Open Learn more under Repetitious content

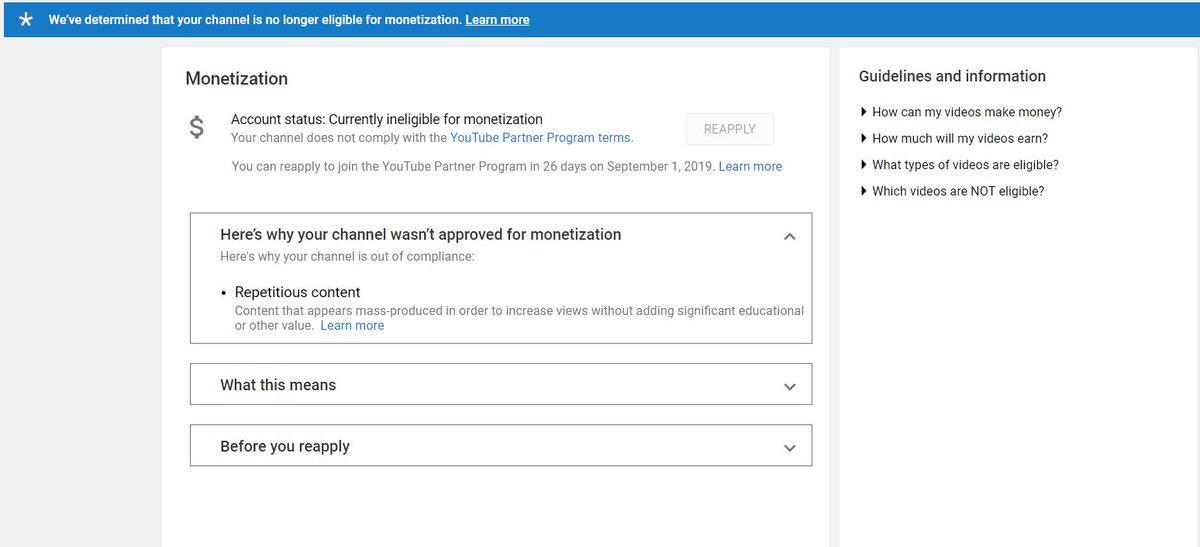coord(352,325)
